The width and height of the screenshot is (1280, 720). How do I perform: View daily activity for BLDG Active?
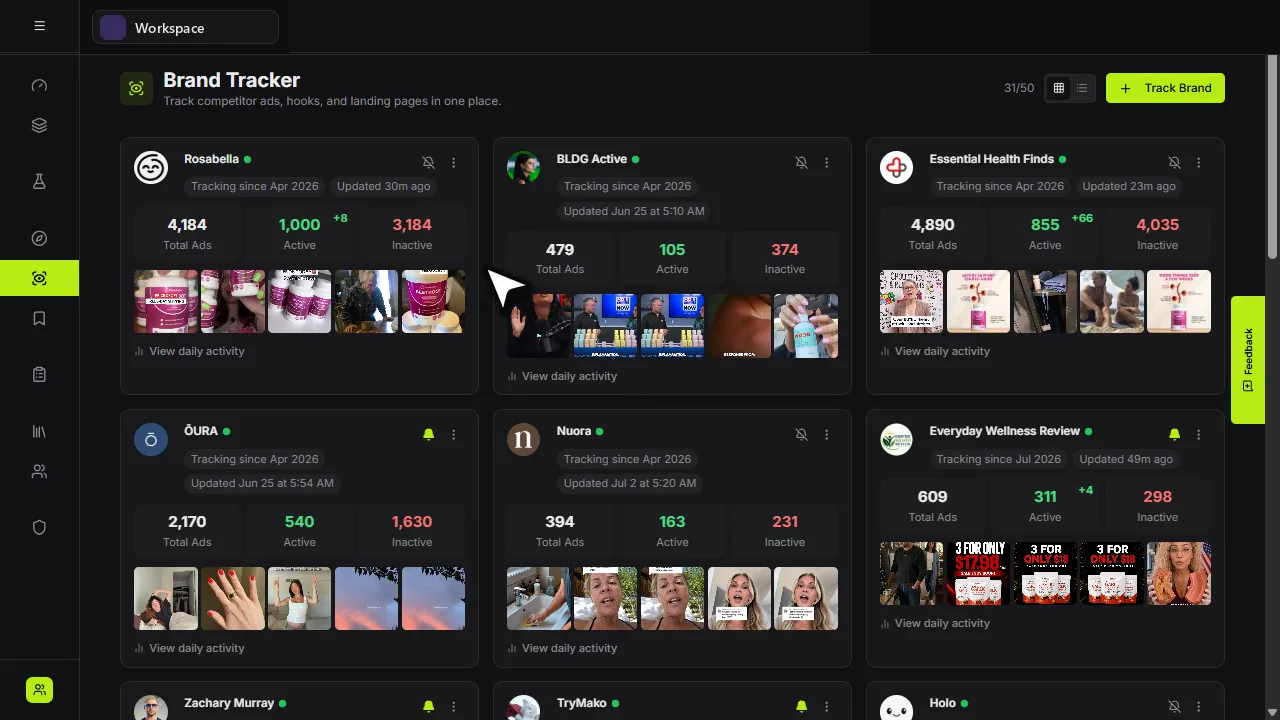(562, 376)
